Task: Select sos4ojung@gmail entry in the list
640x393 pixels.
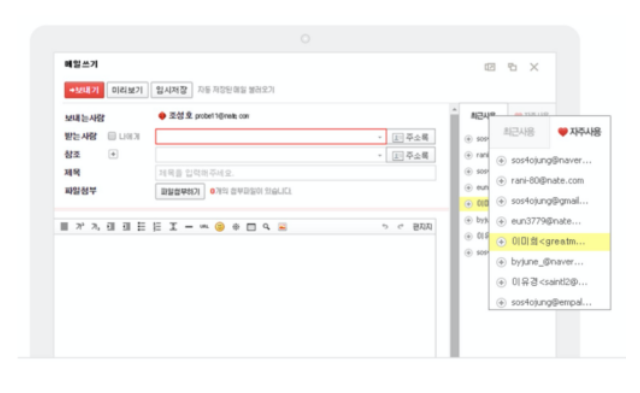Action: [549, 201]
